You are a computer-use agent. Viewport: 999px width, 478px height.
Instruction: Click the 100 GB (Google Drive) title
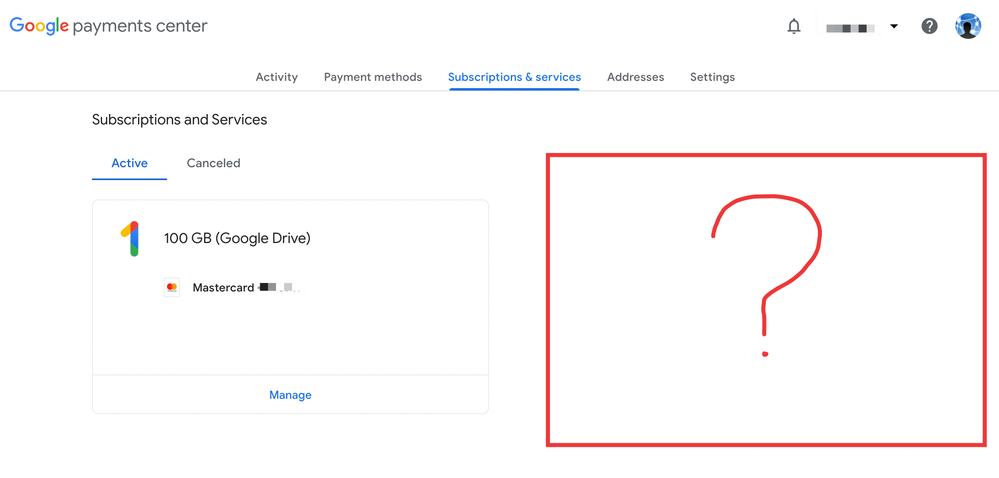[x=237, y=238]
